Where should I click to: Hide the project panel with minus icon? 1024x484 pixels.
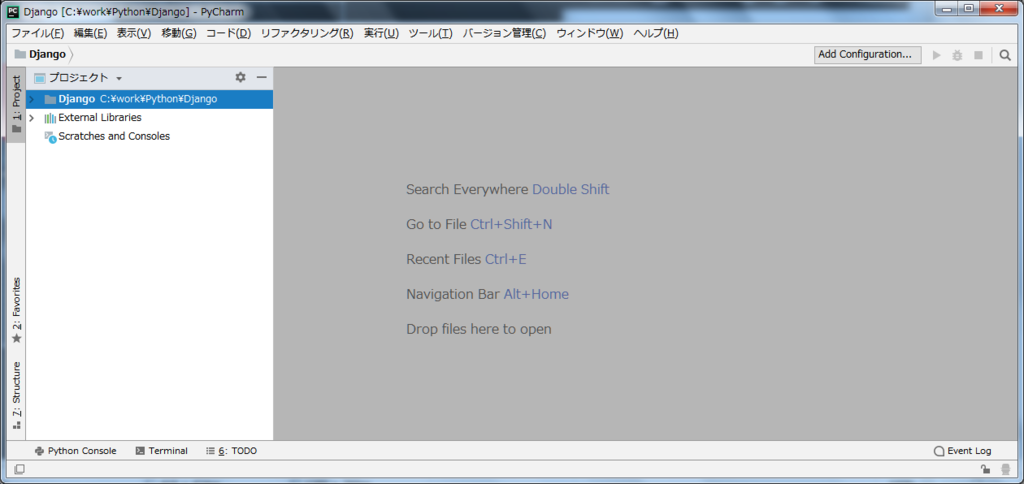[x=261, y=77]
